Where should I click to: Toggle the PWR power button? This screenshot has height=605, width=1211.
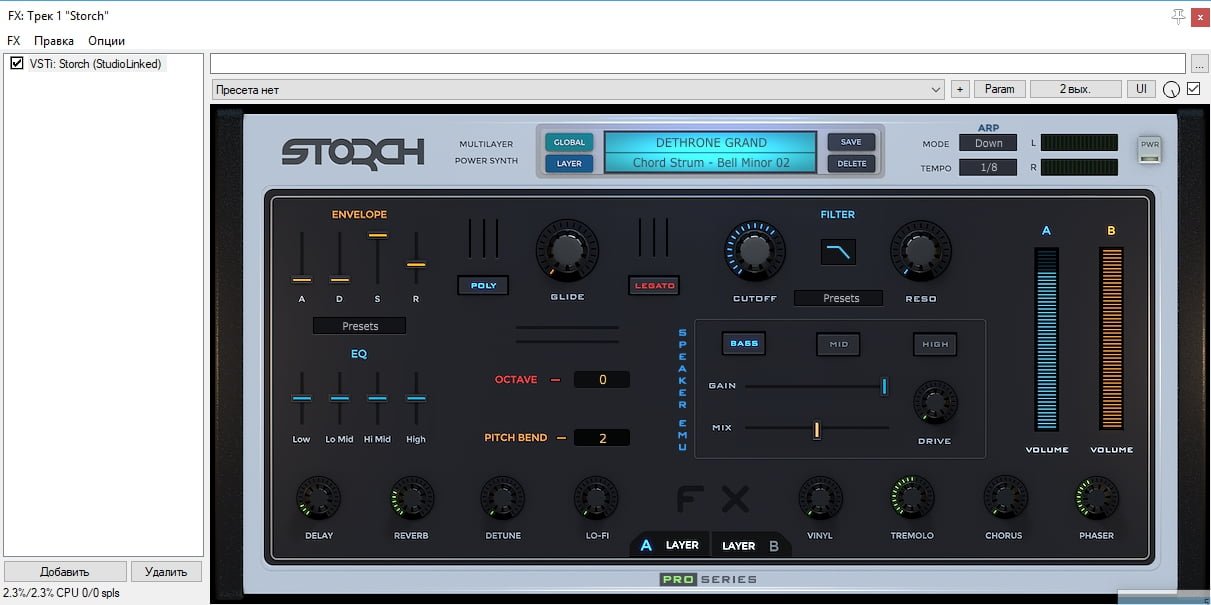[1149, 151]
